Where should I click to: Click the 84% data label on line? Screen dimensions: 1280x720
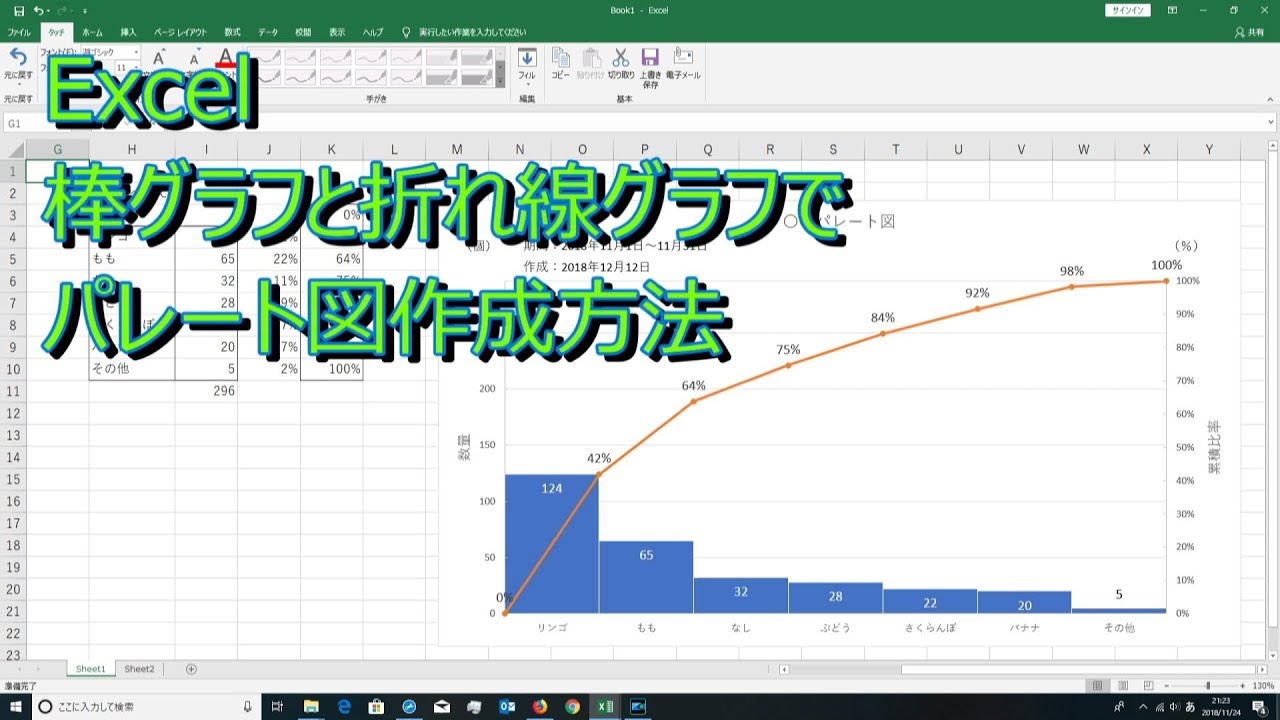(x=882, y=318)
